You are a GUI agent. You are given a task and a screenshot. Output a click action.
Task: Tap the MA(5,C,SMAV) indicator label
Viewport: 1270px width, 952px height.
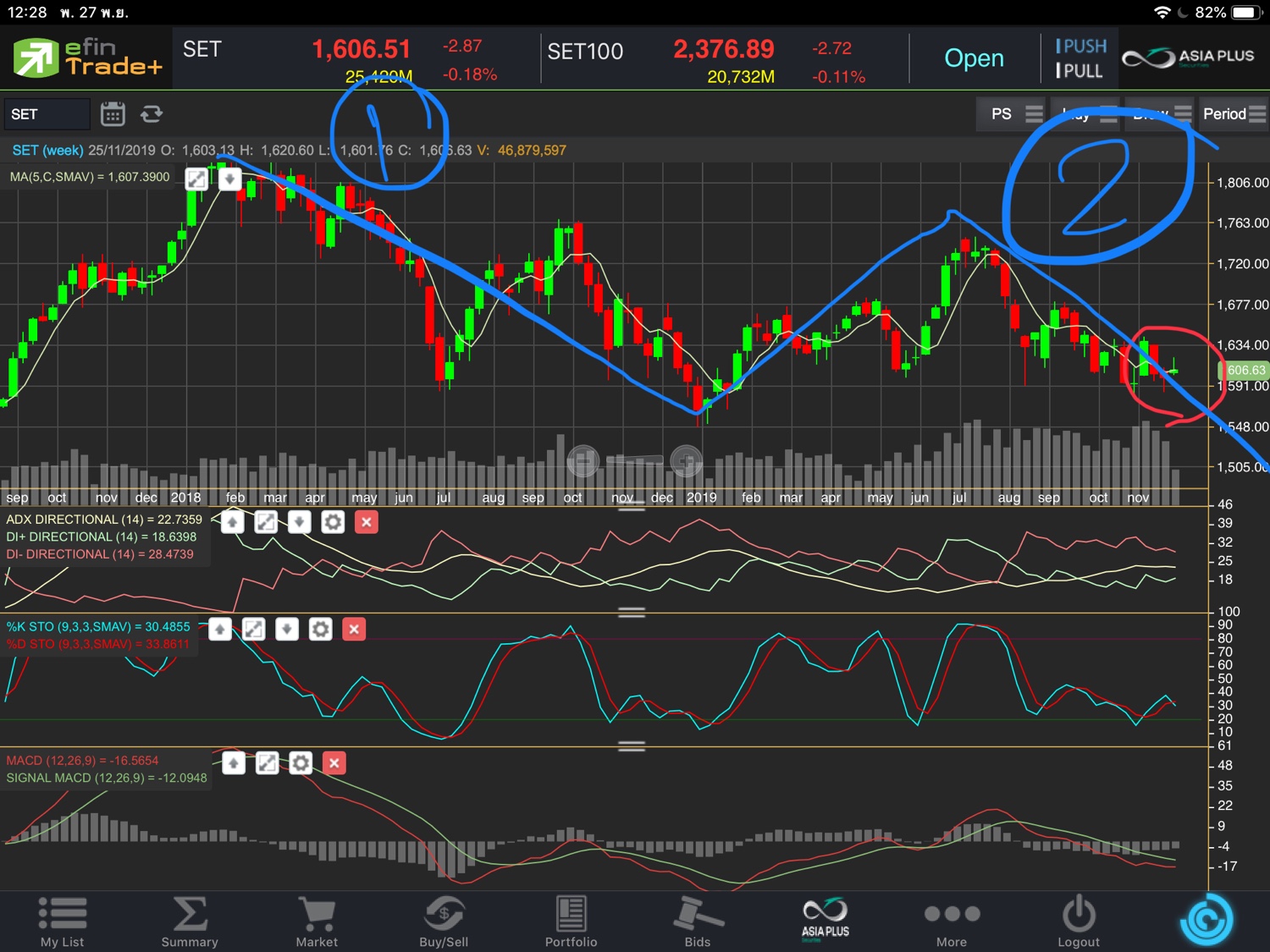click(90, 177)
